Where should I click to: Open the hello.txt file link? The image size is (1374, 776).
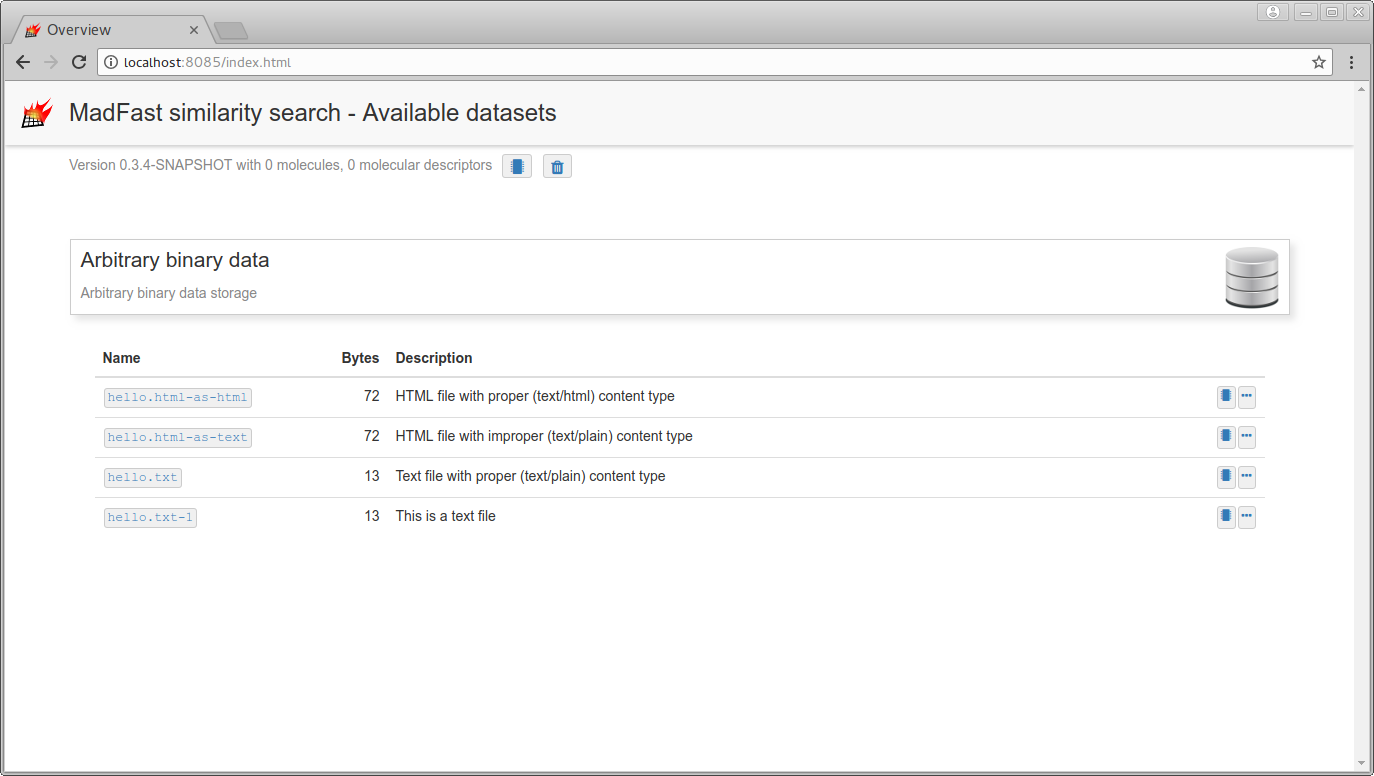point(142,478)
